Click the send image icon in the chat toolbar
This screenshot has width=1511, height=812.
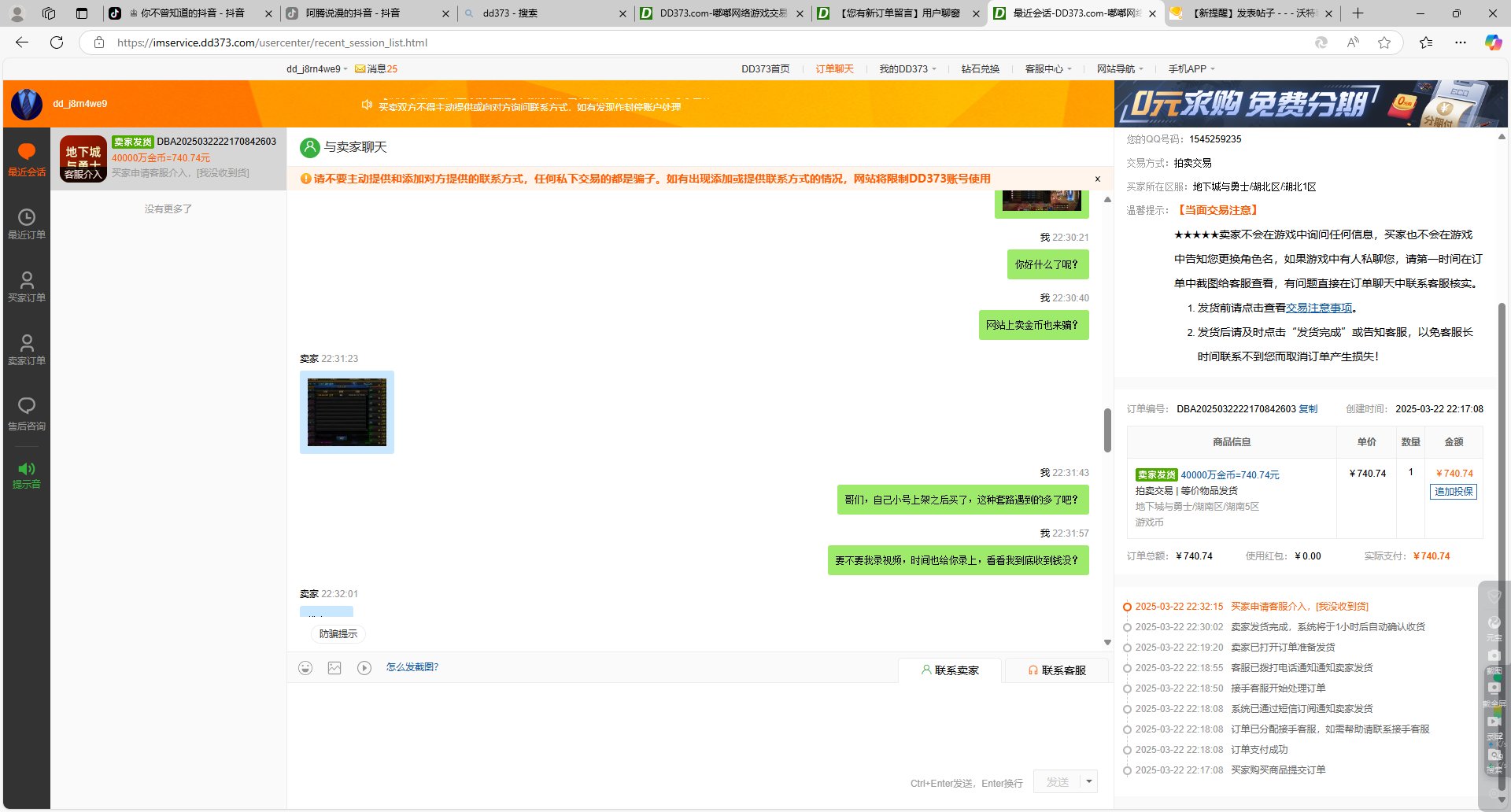coord(334,668)
